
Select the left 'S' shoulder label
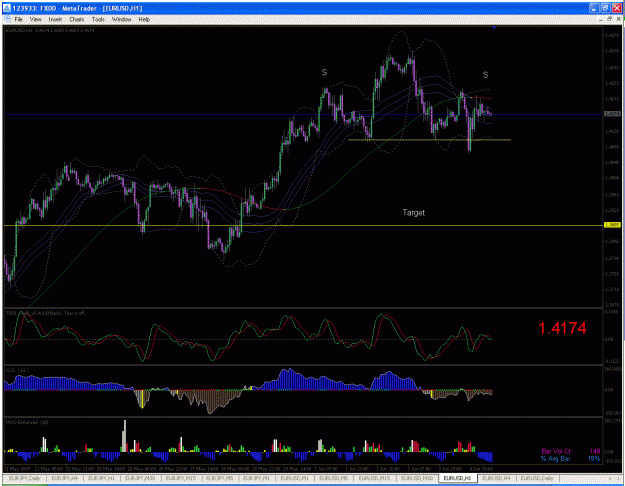pos(324,72)
